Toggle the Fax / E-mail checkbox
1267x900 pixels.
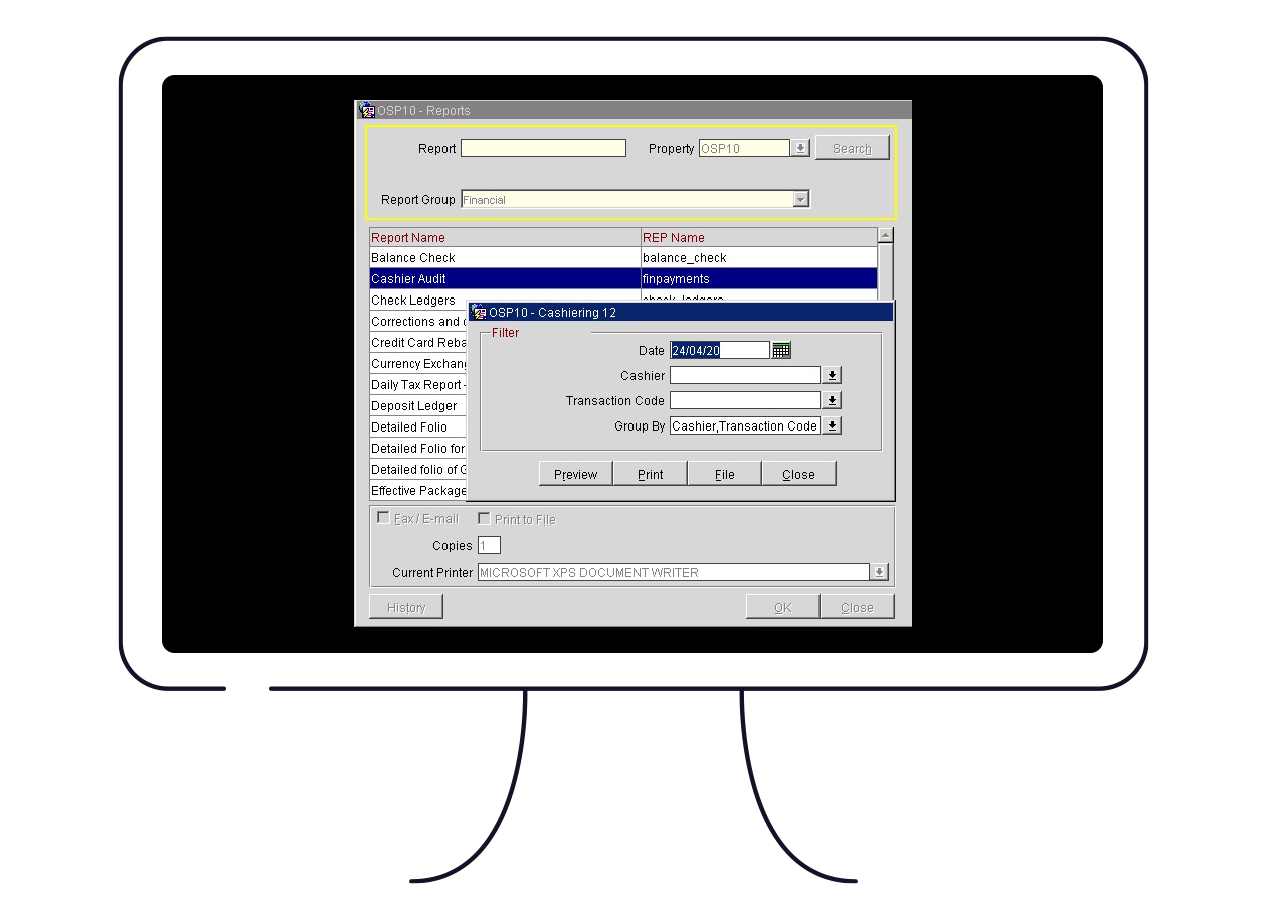(383, 518)
